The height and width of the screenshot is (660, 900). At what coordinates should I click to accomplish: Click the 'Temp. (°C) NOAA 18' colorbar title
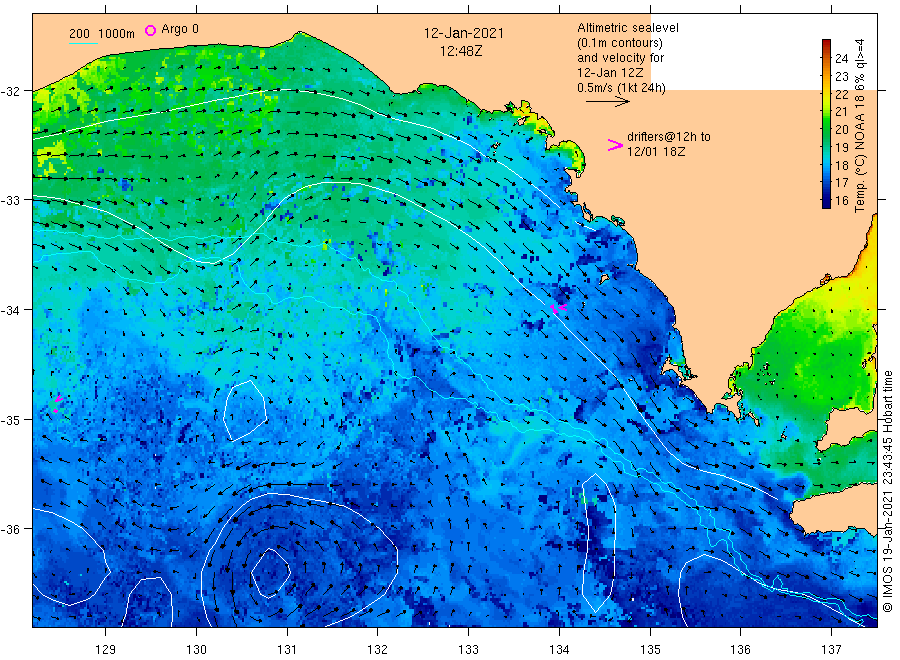(859, 153)
